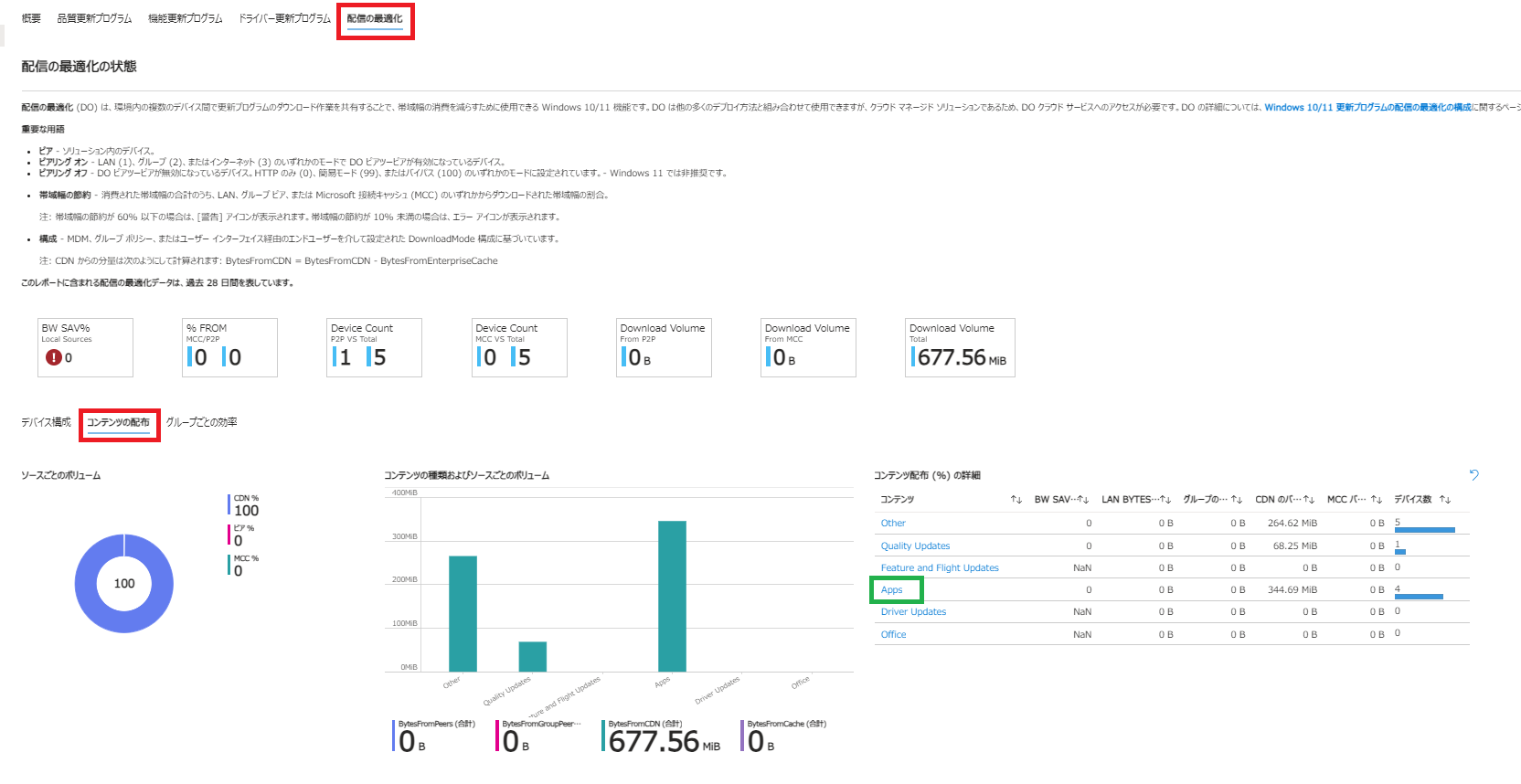Click the コンテンツ配布 (%) の詳細 table title
This screenshot has height=784, width=1521.
[927, 475]
